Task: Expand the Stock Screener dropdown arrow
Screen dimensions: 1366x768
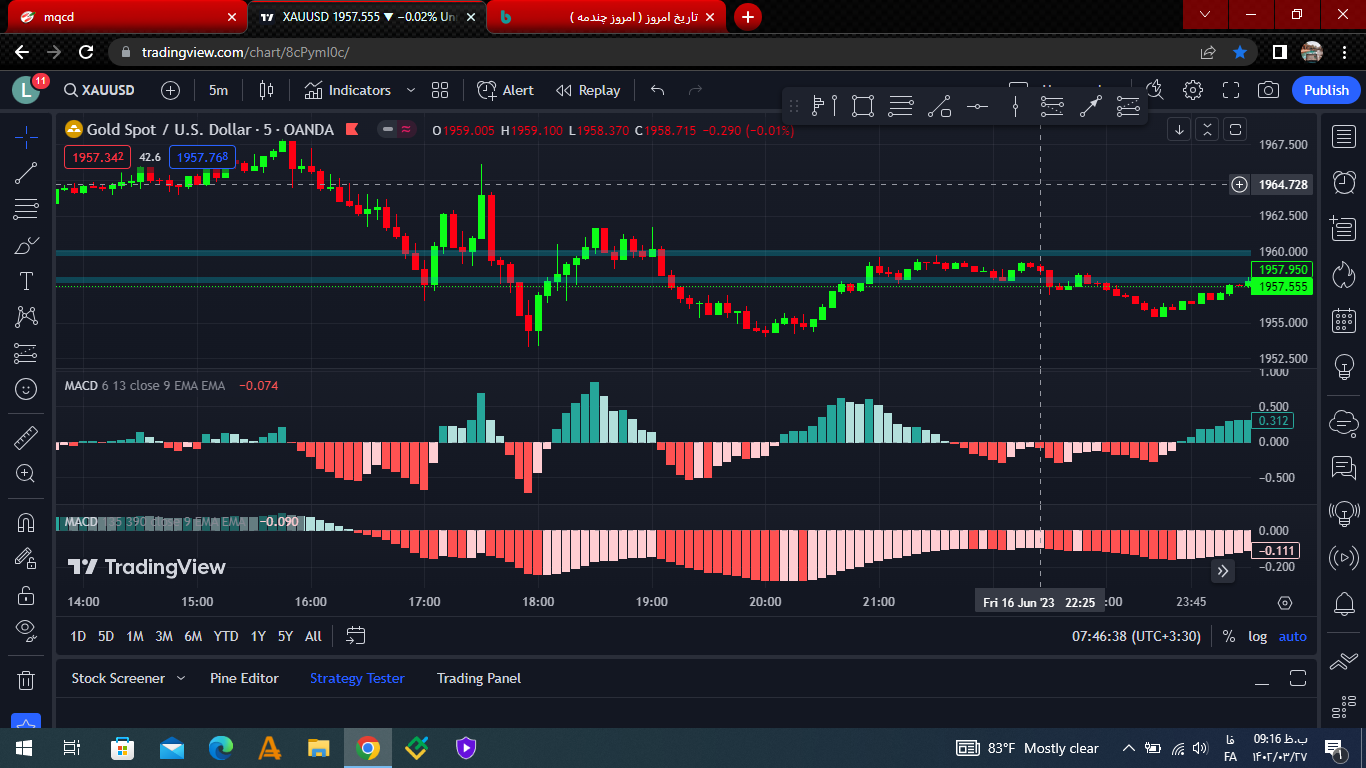Action: tap(181, 678)
